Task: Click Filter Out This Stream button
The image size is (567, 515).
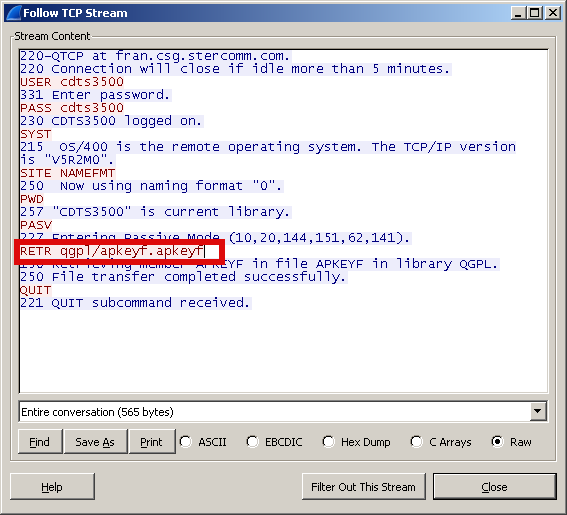Action: point(363,487)
